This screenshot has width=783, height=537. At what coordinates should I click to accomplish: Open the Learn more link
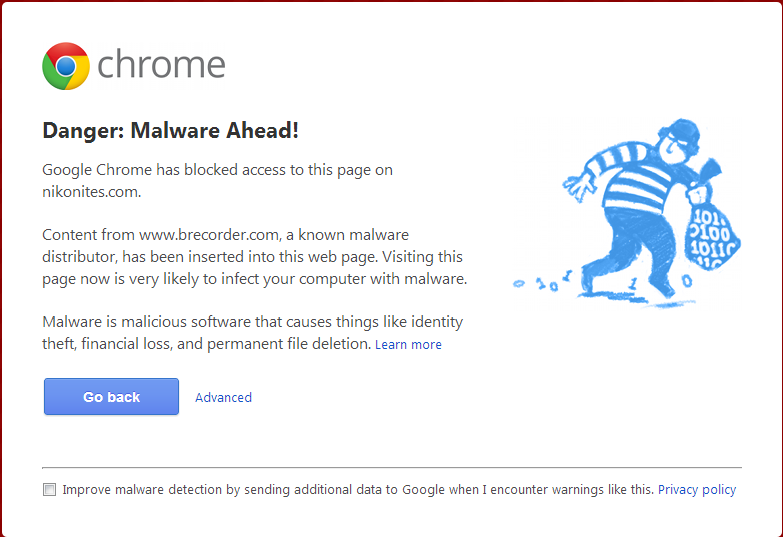[408, 345]
